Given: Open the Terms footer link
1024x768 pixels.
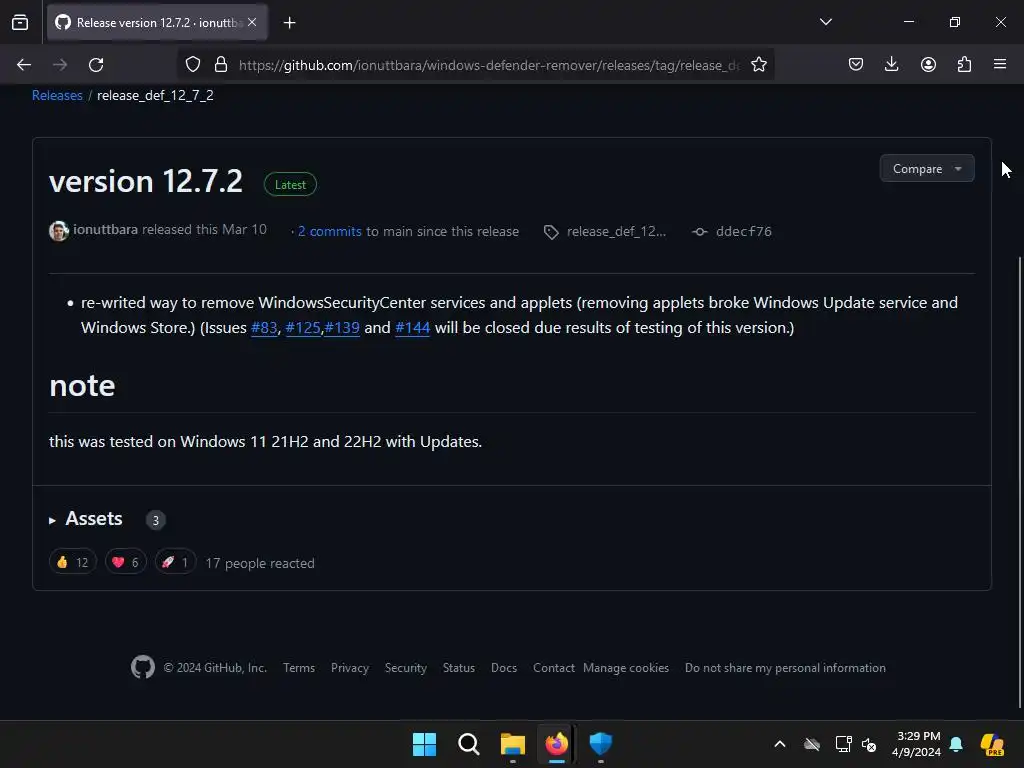Looking at the screenshot, I should [299, 668].
